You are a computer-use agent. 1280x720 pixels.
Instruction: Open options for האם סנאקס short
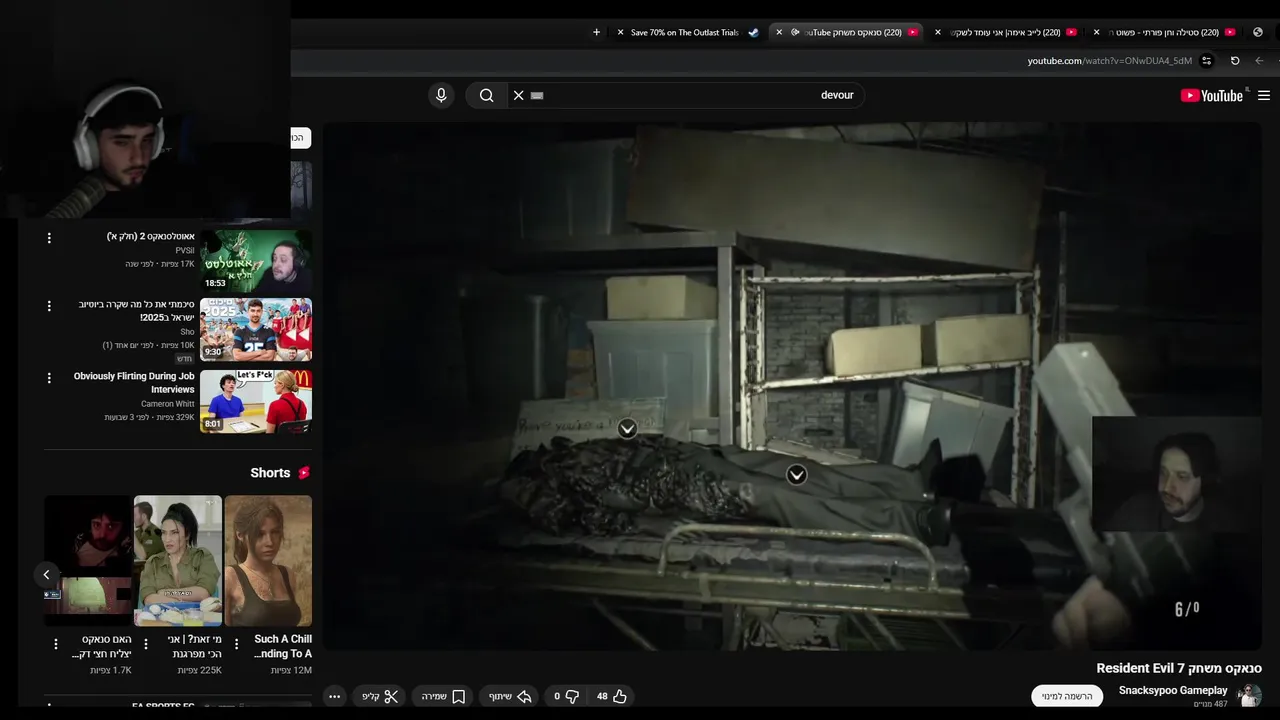(x=56, y=644)
